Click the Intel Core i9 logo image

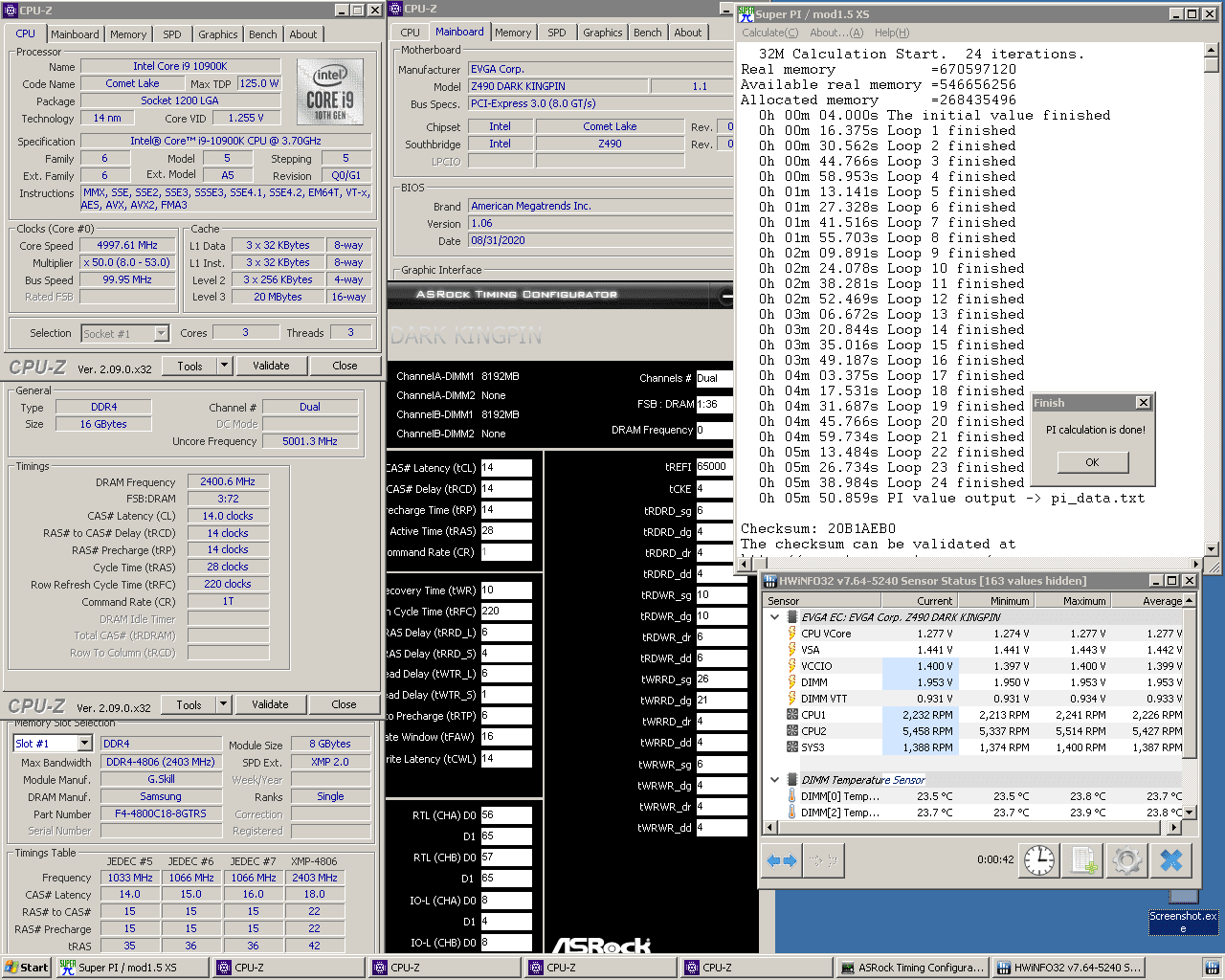[x=330, y=91]
